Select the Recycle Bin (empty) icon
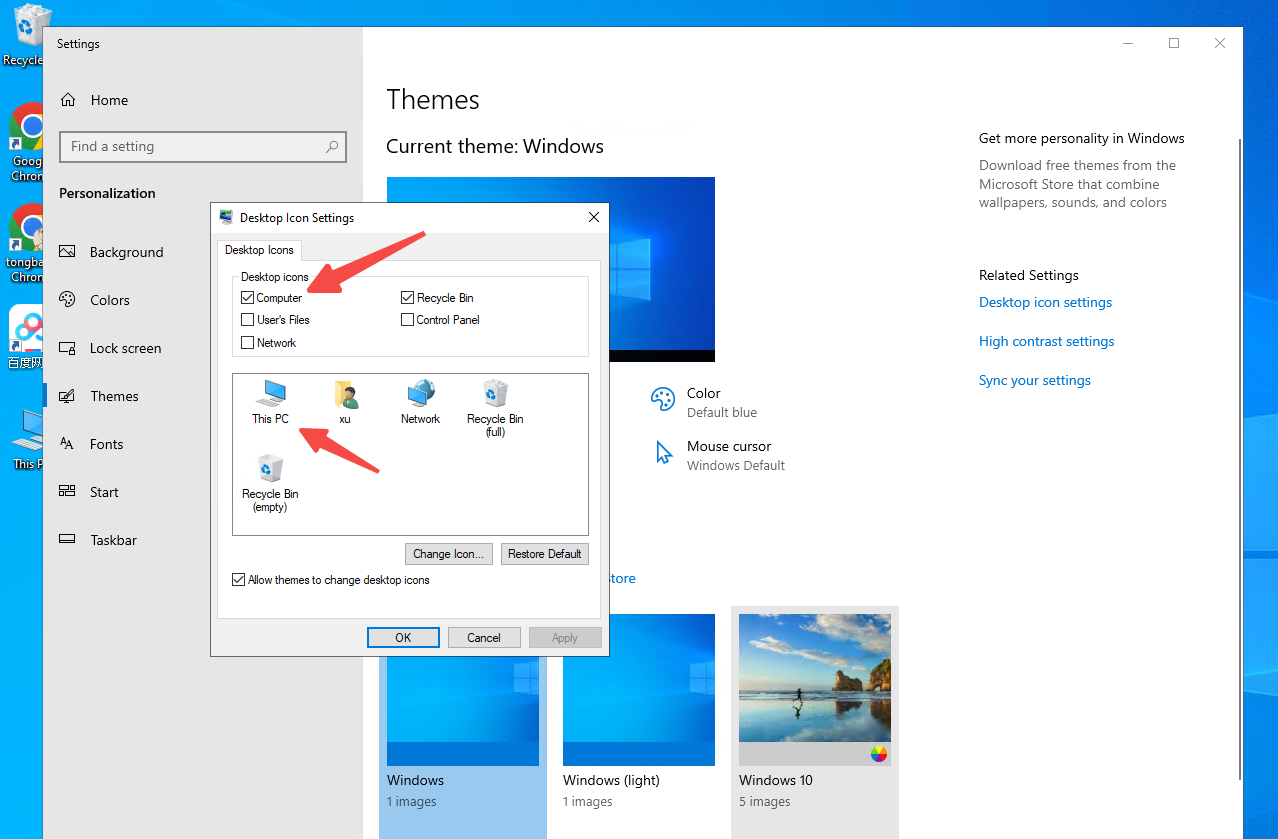1278x839 pixels. (x=270, y=483)
